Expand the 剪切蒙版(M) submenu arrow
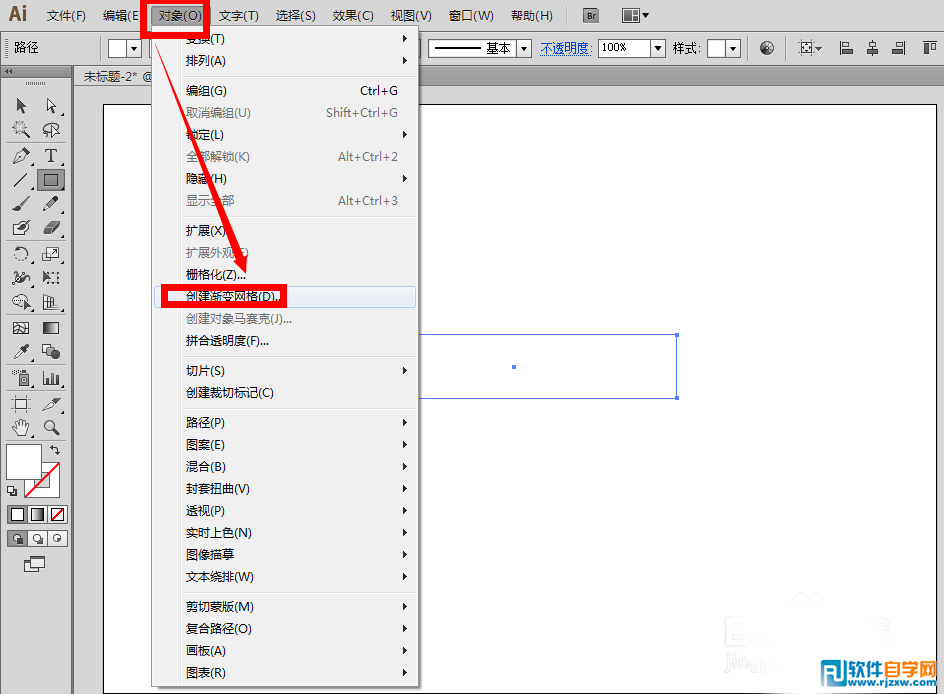944x694 pixels. click(405, 607)
